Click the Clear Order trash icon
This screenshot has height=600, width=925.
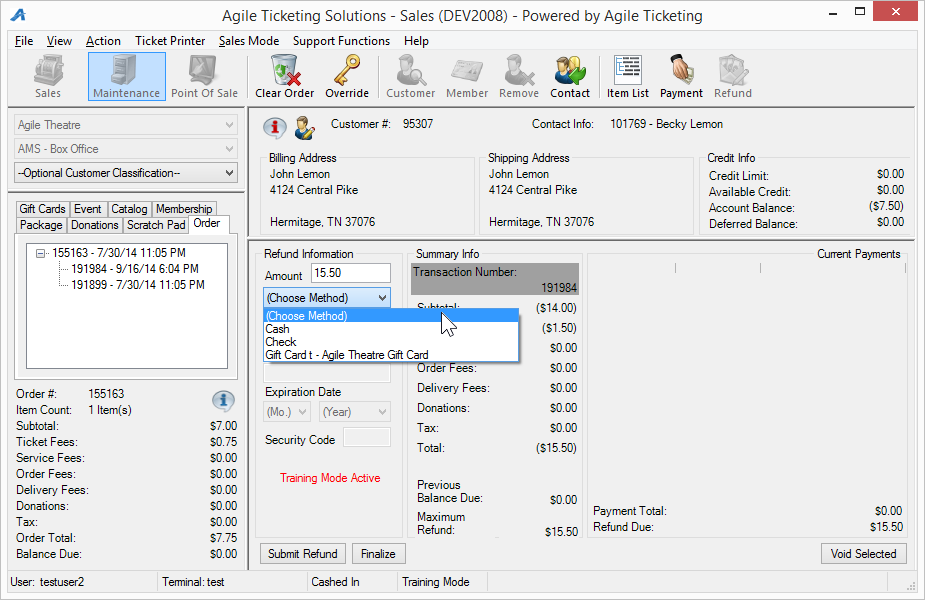(284, 76)
